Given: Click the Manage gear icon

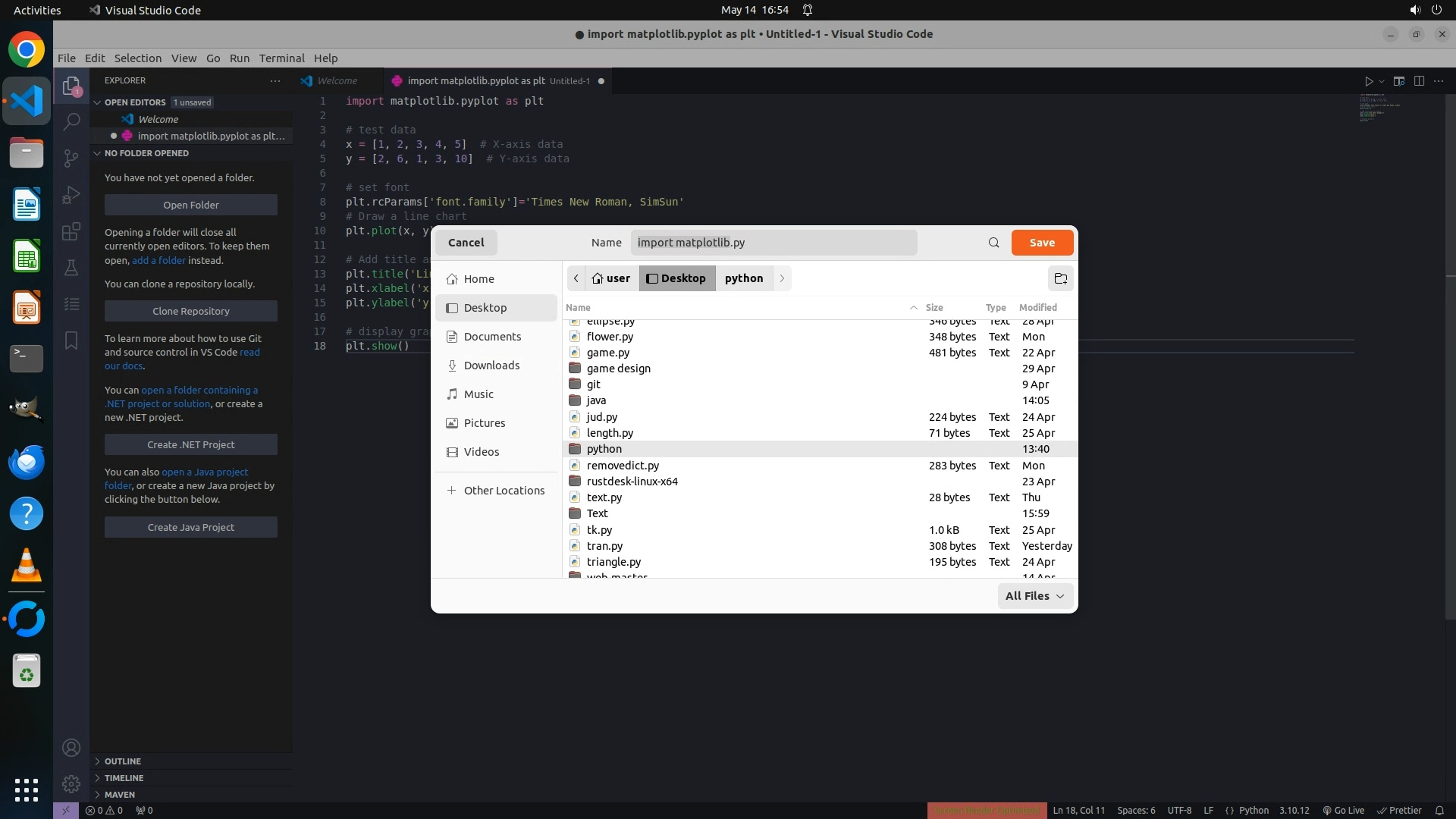Looking at the screenshot, I should (x=71, y=784).
